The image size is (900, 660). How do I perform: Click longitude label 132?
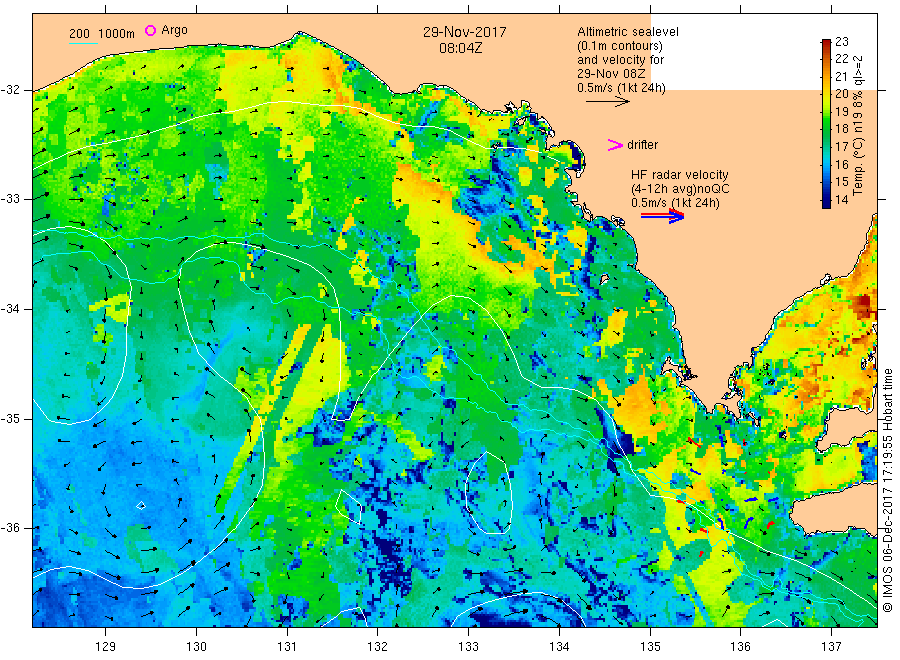(x=378, y=647)
